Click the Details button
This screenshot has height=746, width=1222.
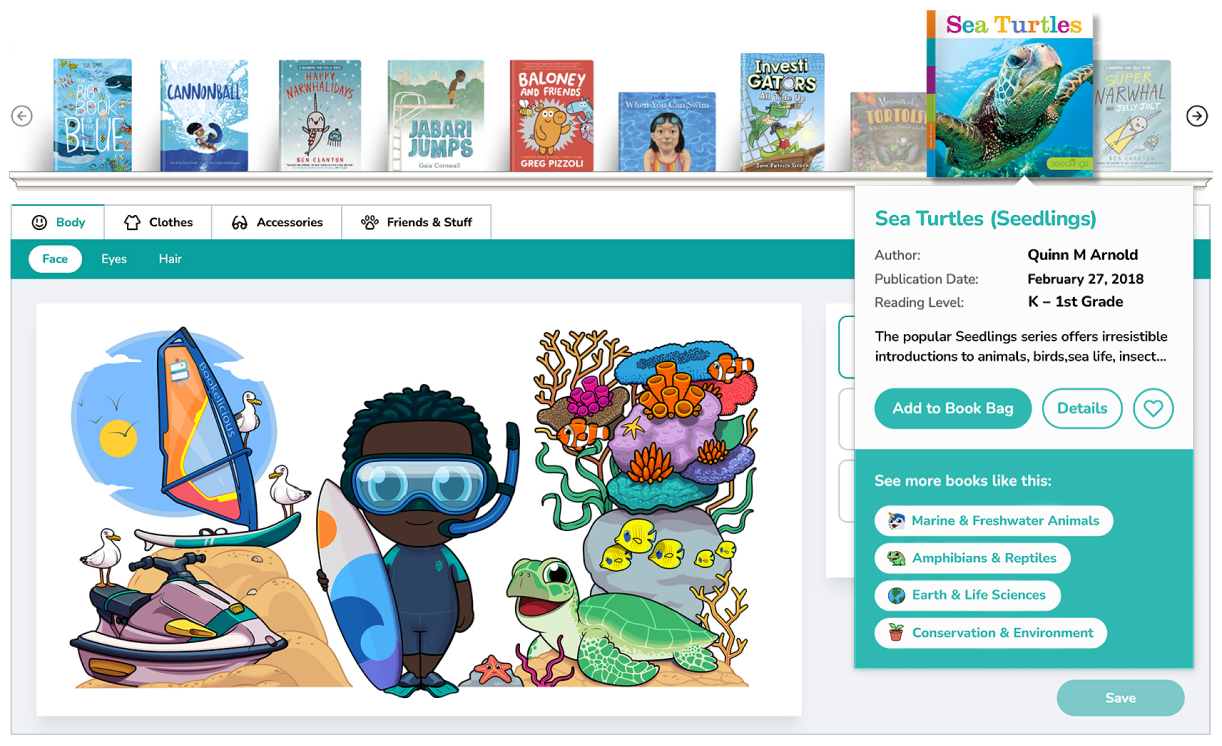click(1082, 408)
